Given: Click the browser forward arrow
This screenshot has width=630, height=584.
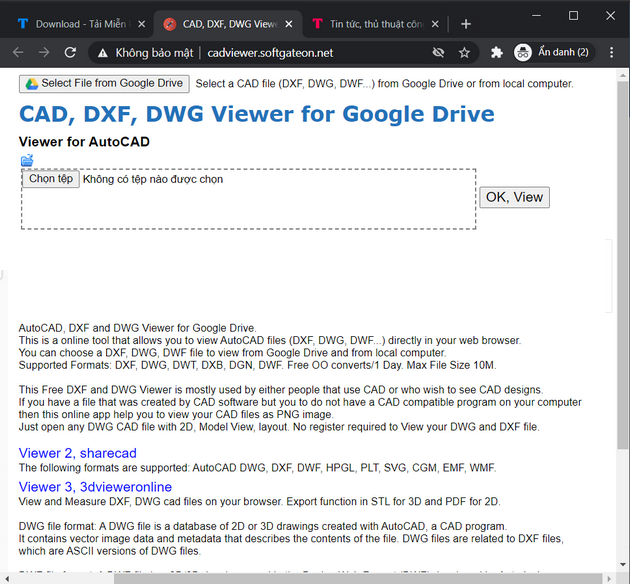Looking at the screenshot, I should click(44, 53).
